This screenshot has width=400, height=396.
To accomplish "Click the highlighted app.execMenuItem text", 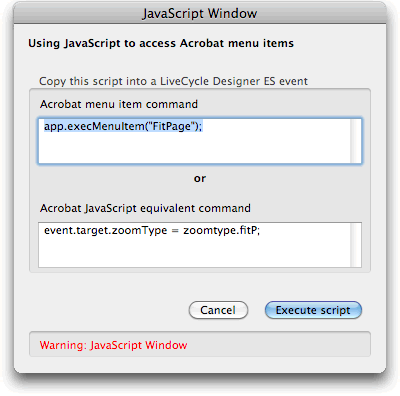I will (x=123, y=126).
